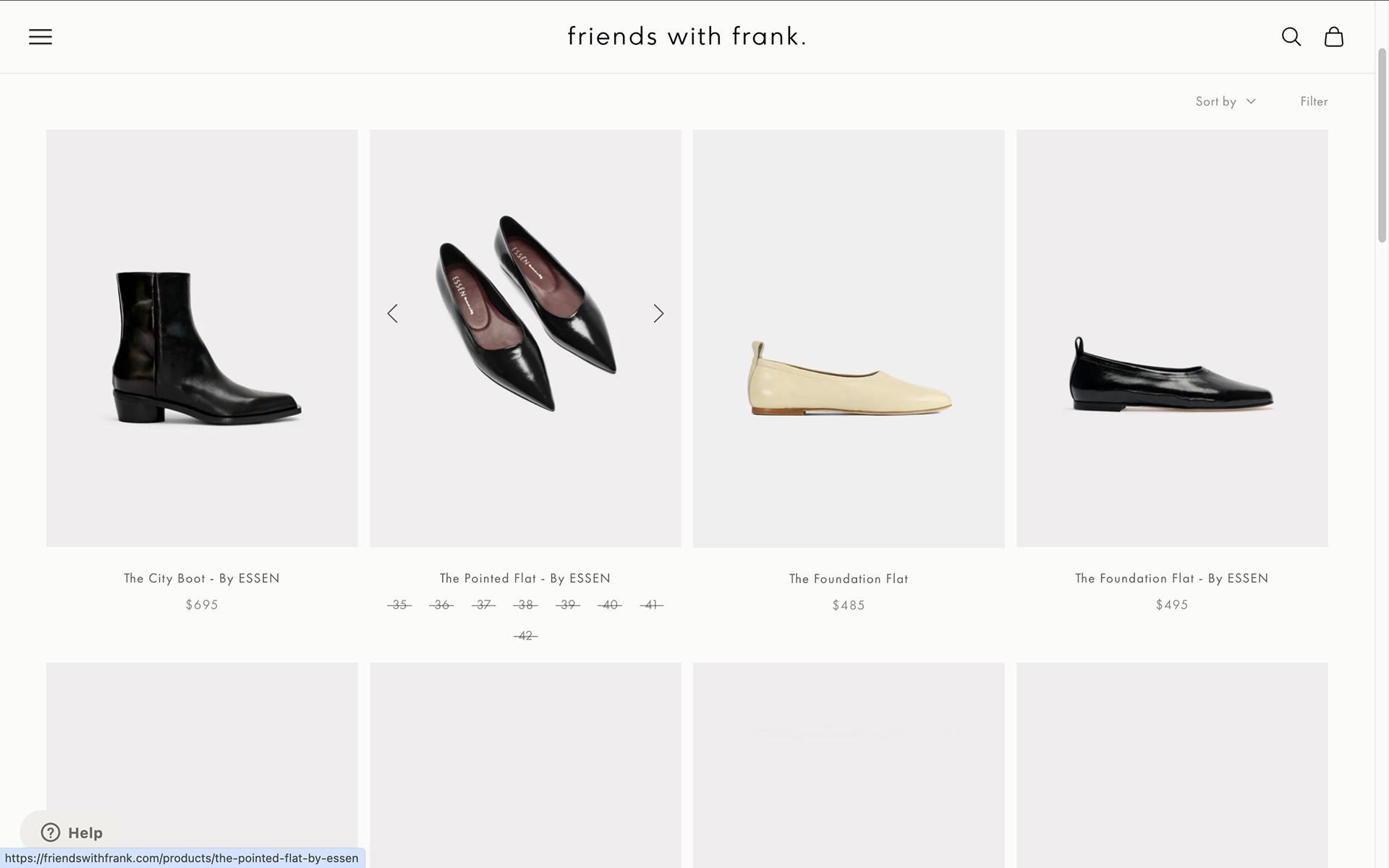Click the $485 Foundation Flat price

click(x=849, y=605)
